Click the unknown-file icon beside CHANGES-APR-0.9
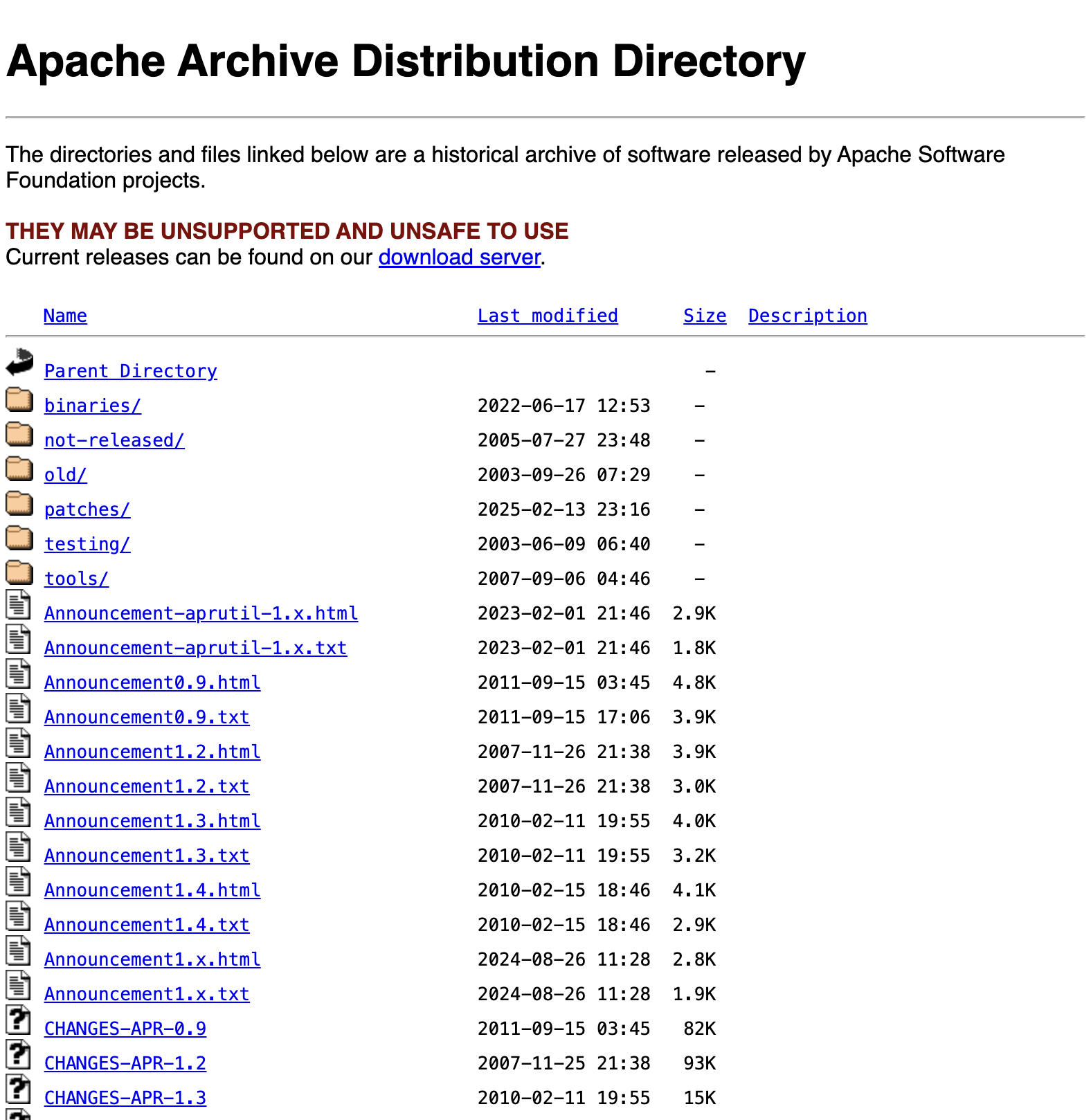This screenshot has height=1120, width=1091. pos(19,1020)
